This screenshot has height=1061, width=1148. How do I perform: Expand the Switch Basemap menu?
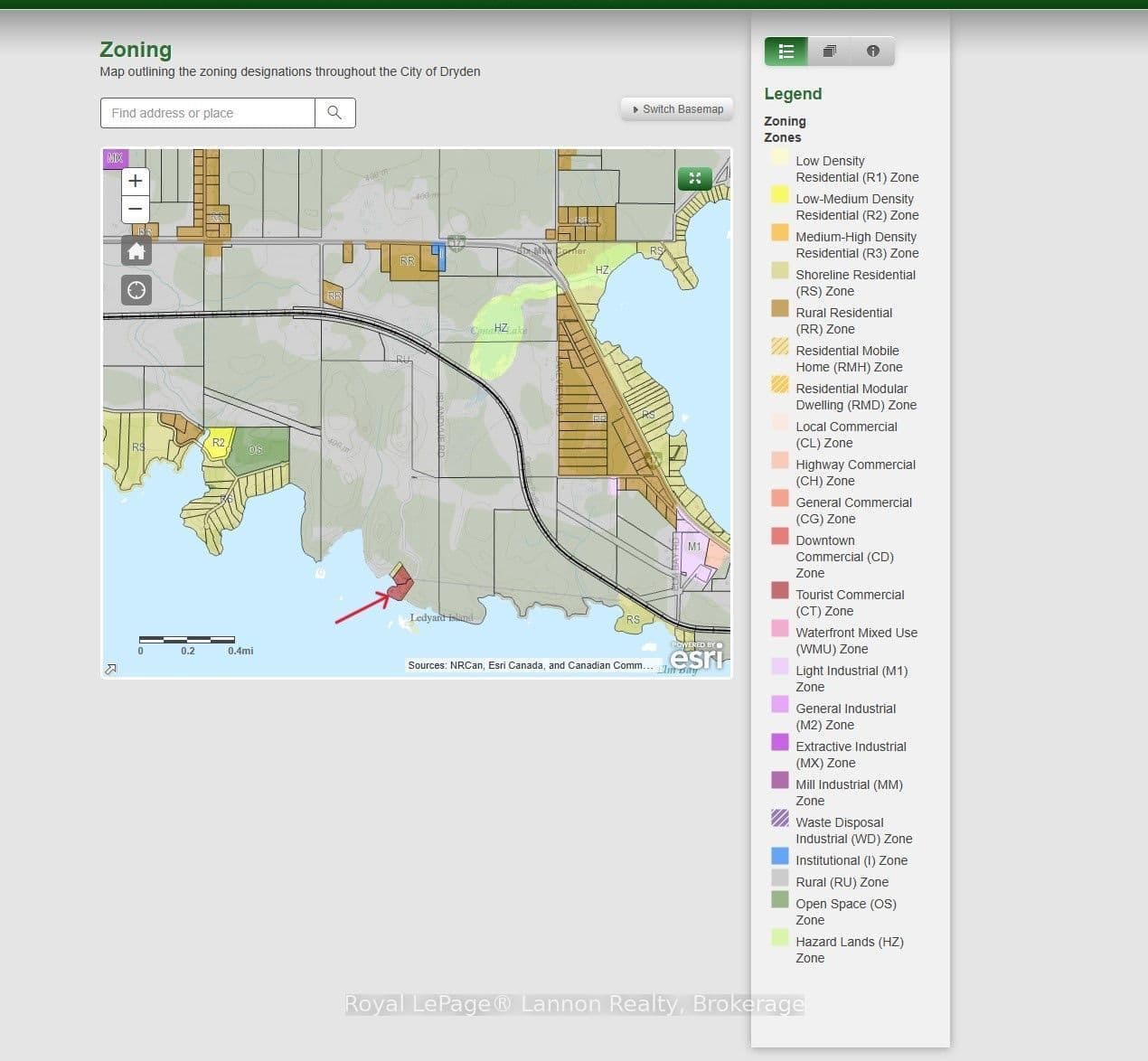678,109
